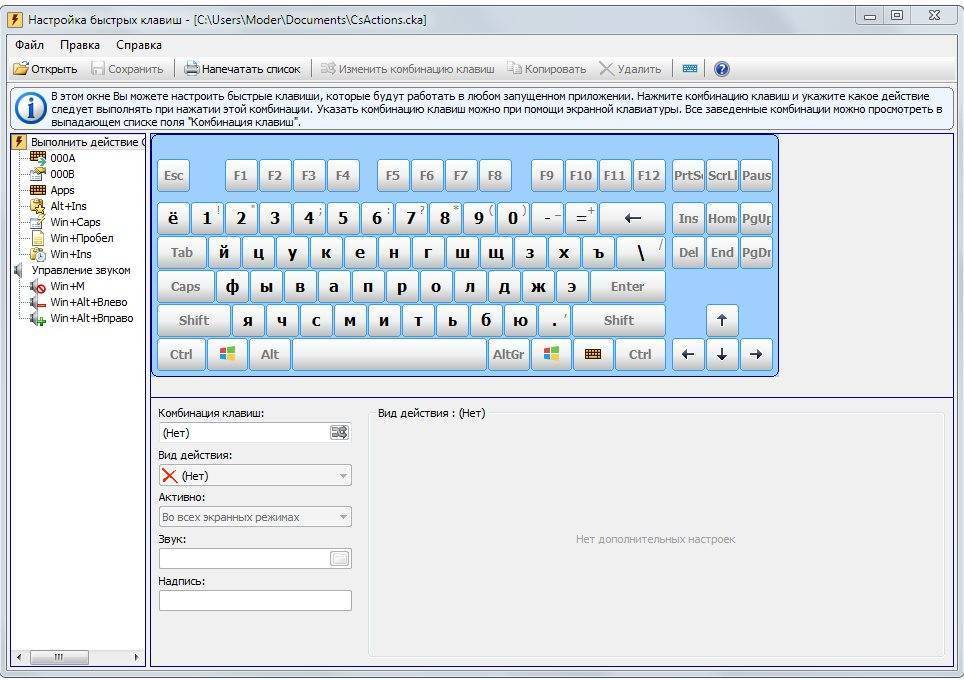Click the Del key on virtual keyboard
Image resolution: width=964 pixels, height=680 pixels.
point(688,253)
